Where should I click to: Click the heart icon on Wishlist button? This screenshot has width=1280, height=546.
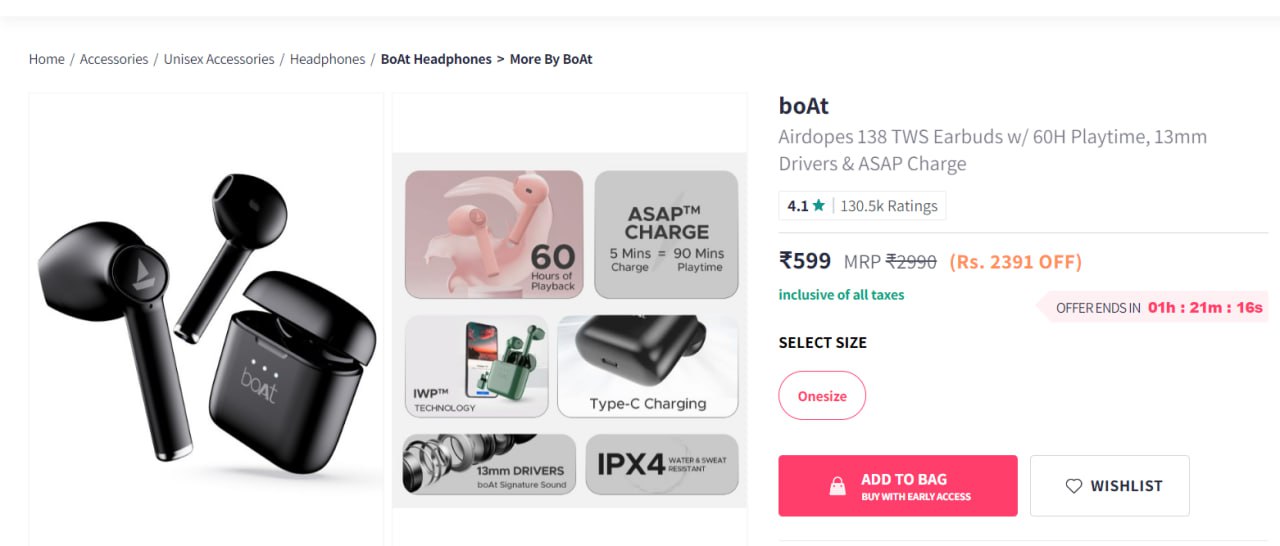(x=1073, y=486)
